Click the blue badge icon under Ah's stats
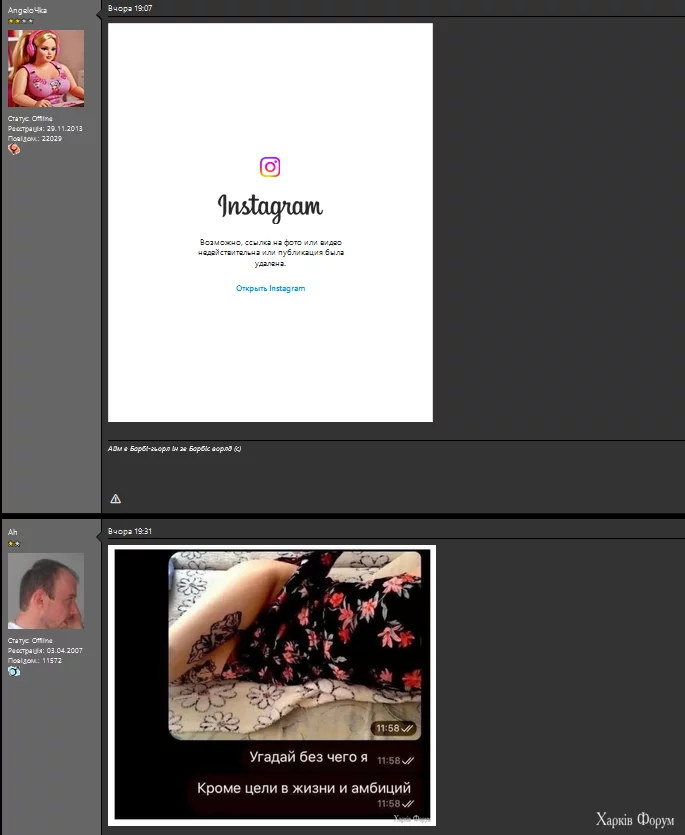 point(14,672)
